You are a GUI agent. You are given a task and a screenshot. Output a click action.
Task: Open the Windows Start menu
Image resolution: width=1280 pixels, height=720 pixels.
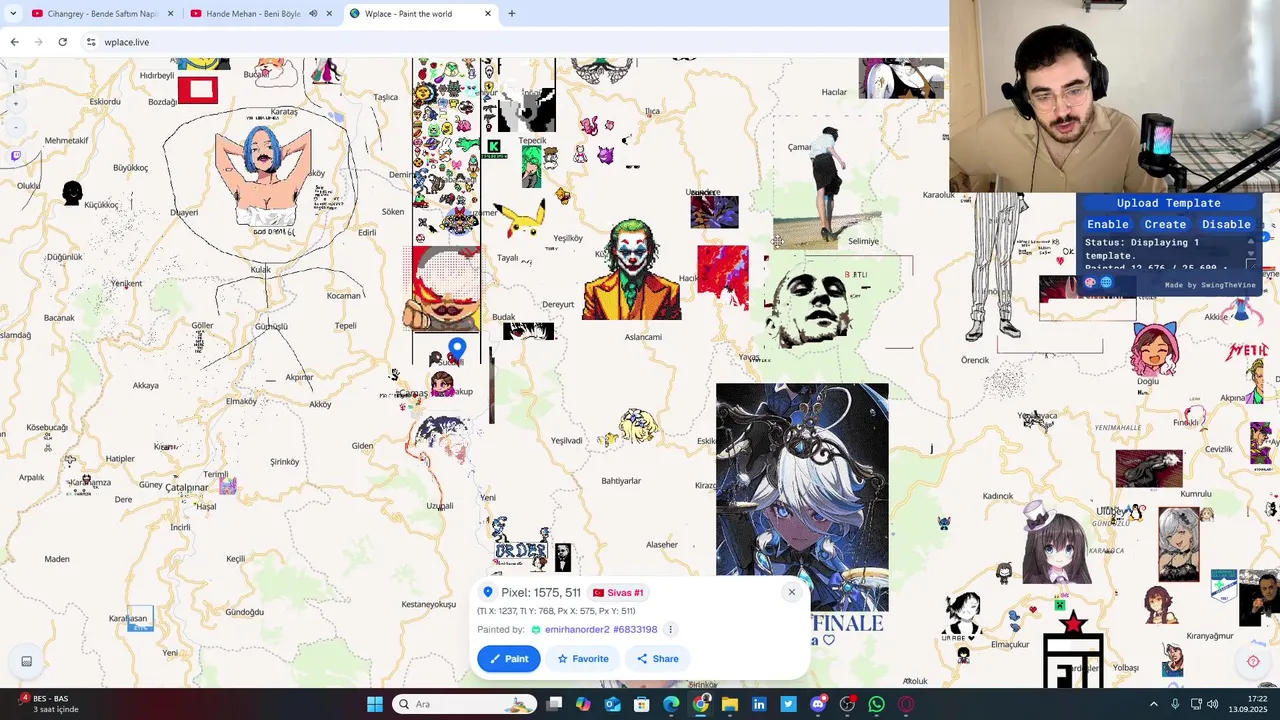[x=375, y=704]
